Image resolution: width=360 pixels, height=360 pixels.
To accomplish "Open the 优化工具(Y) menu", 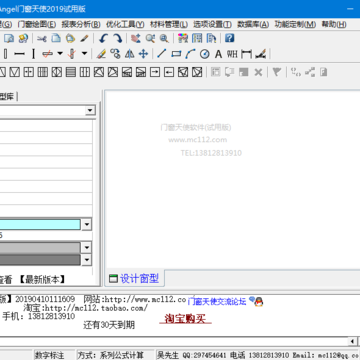I will click(x=125, y=24).
